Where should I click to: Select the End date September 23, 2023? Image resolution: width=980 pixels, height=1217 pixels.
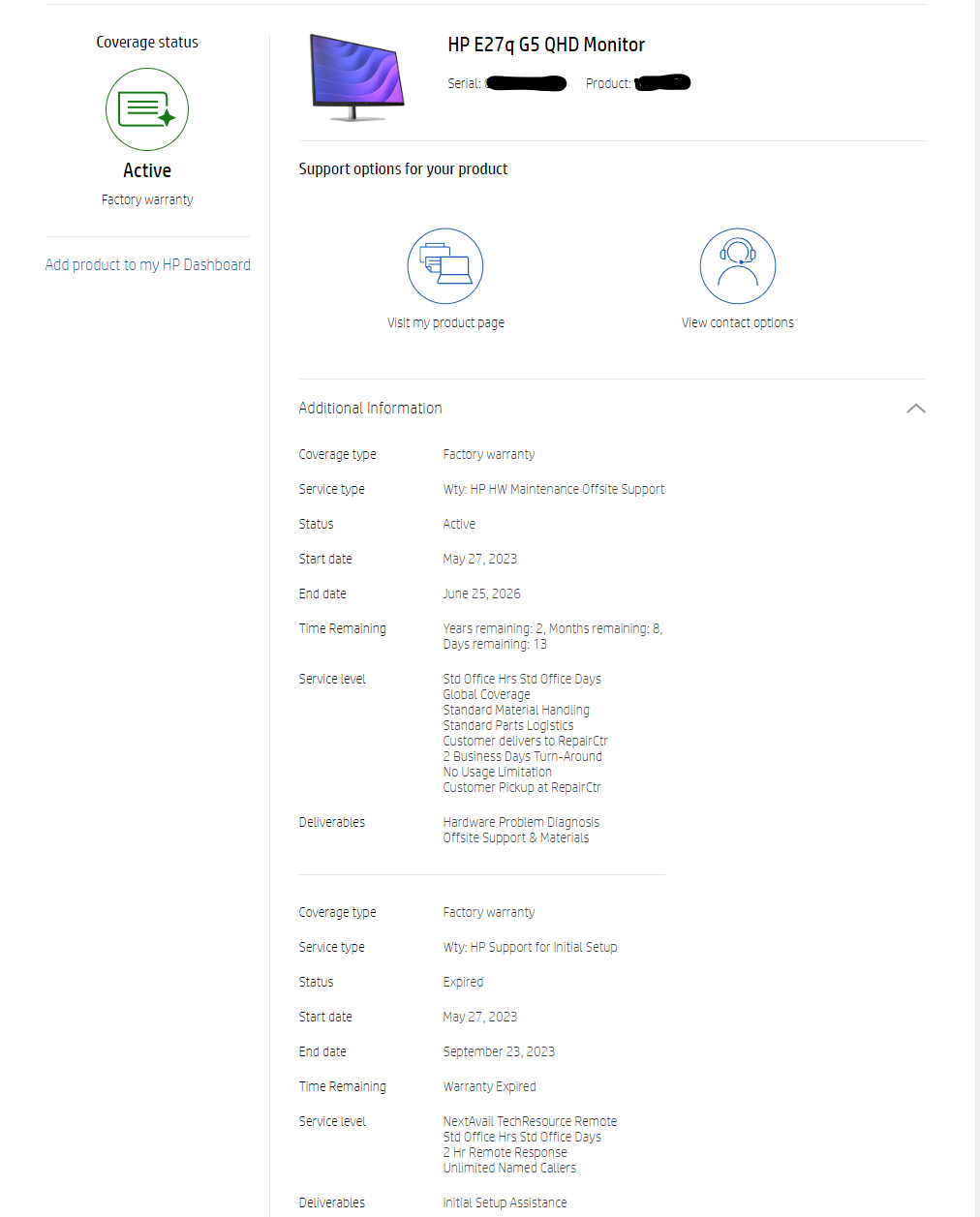tap(499, 1051)
